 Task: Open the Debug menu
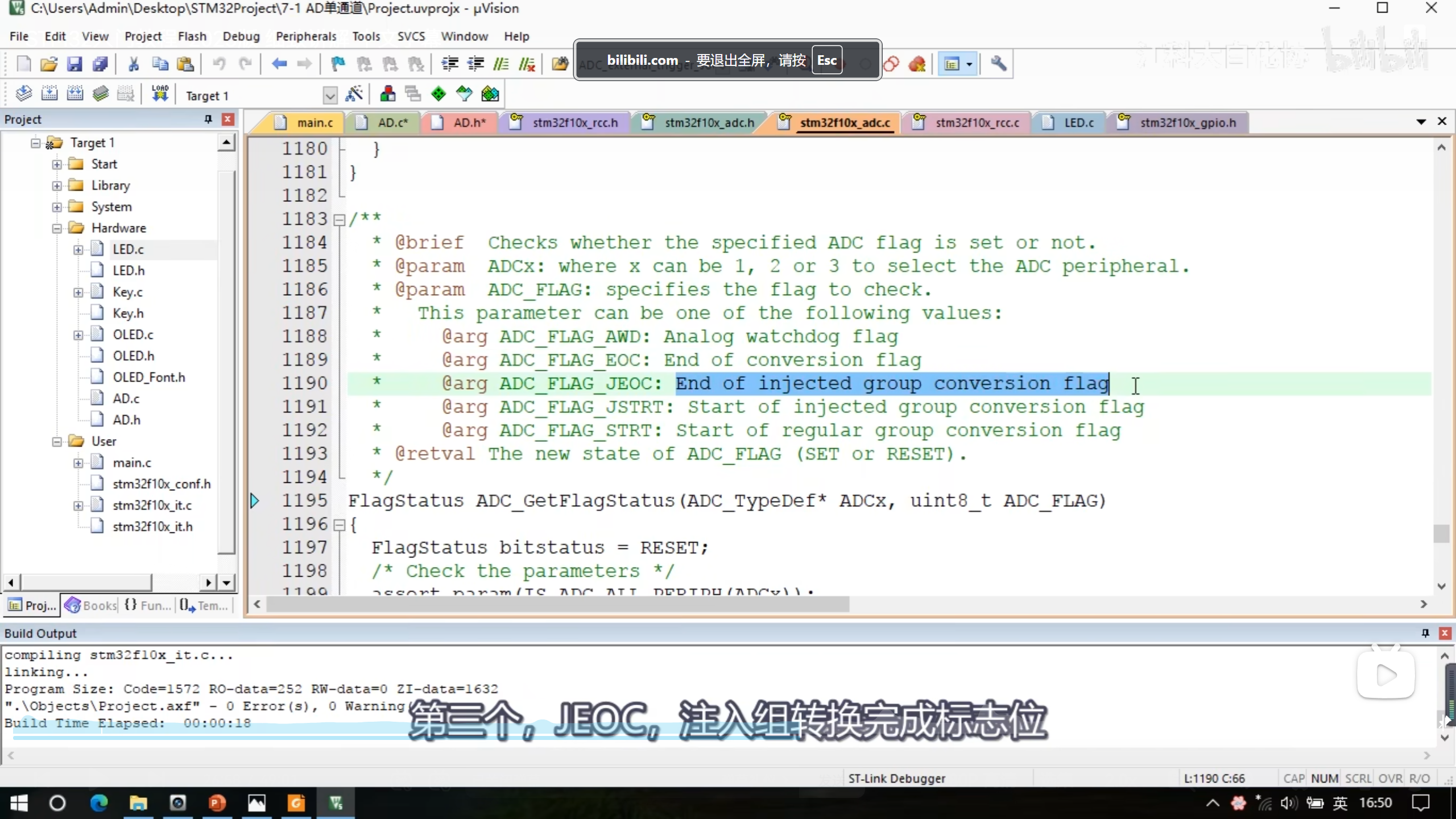(x=241, y=36)
